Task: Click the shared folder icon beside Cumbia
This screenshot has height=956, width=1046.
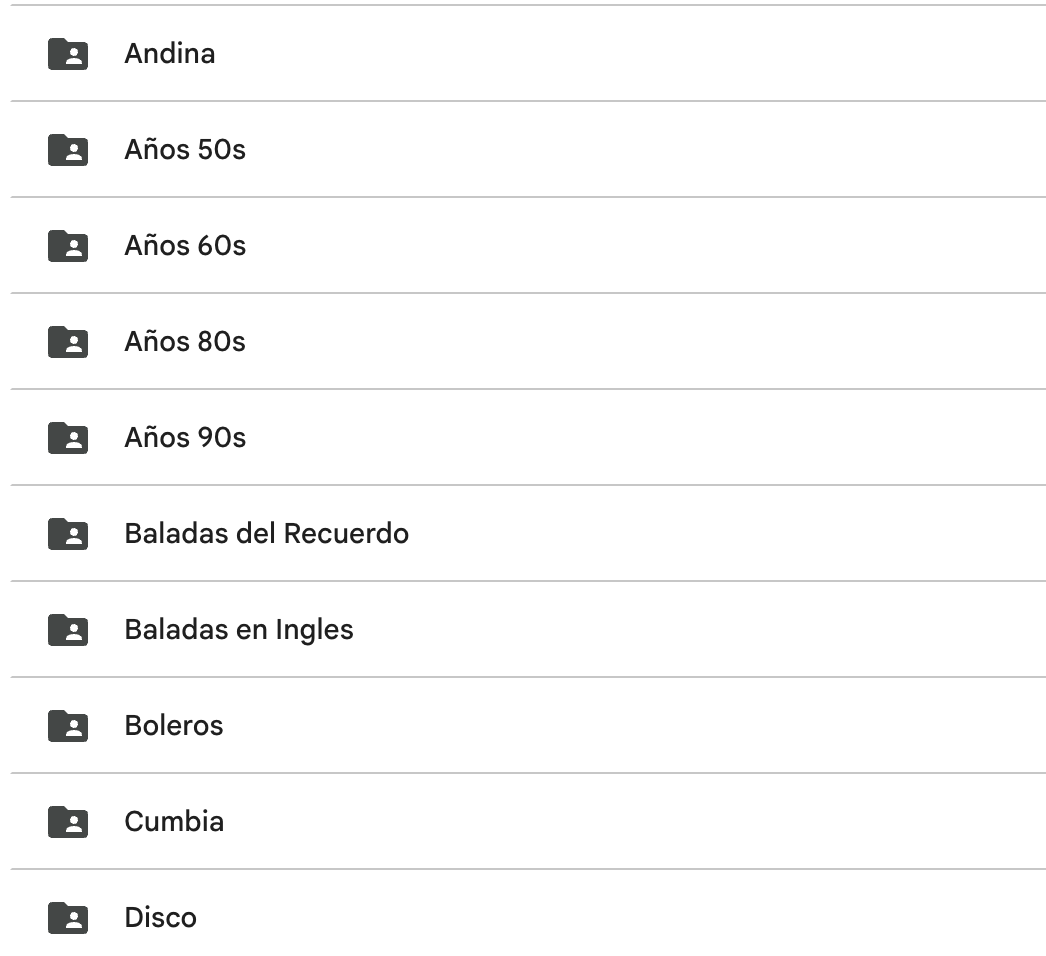Action: click(67, 821)
